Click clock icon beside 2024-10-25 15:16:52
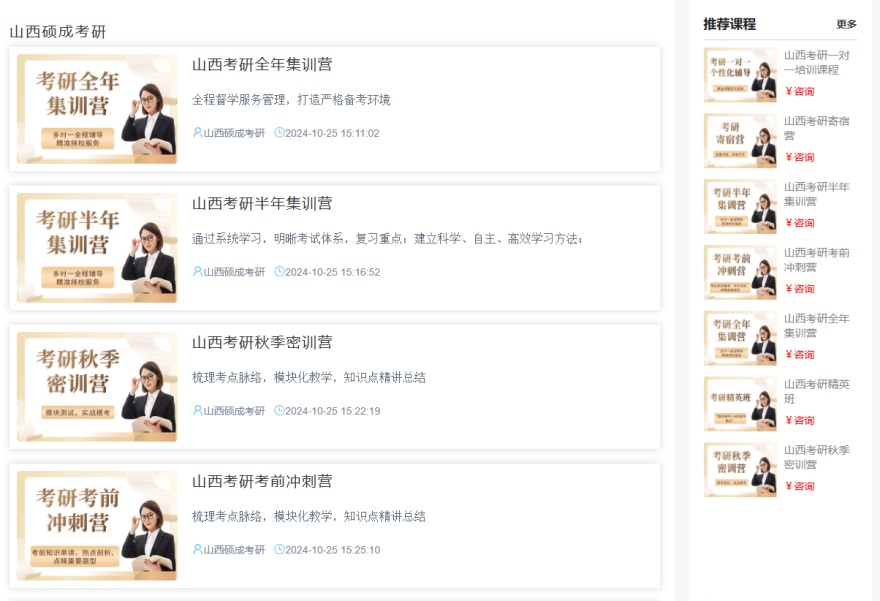 [279, 272]
